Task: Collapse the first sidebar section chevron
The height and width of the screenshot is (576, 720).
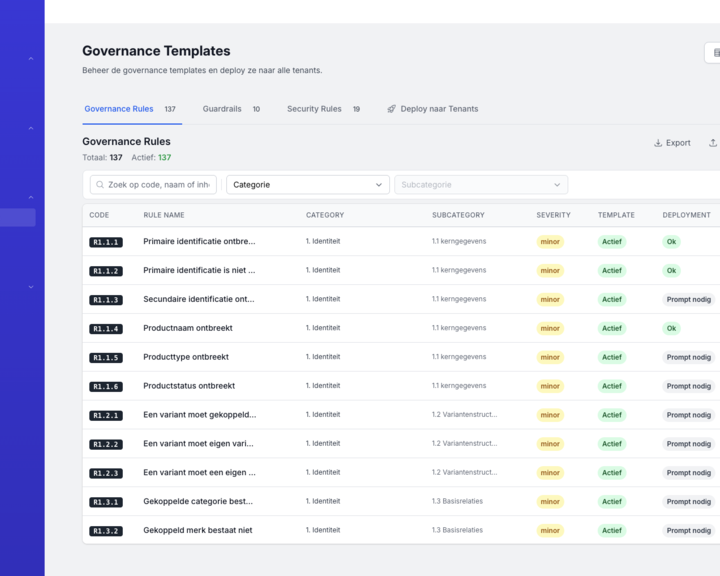Action: [x=31, y=59]
